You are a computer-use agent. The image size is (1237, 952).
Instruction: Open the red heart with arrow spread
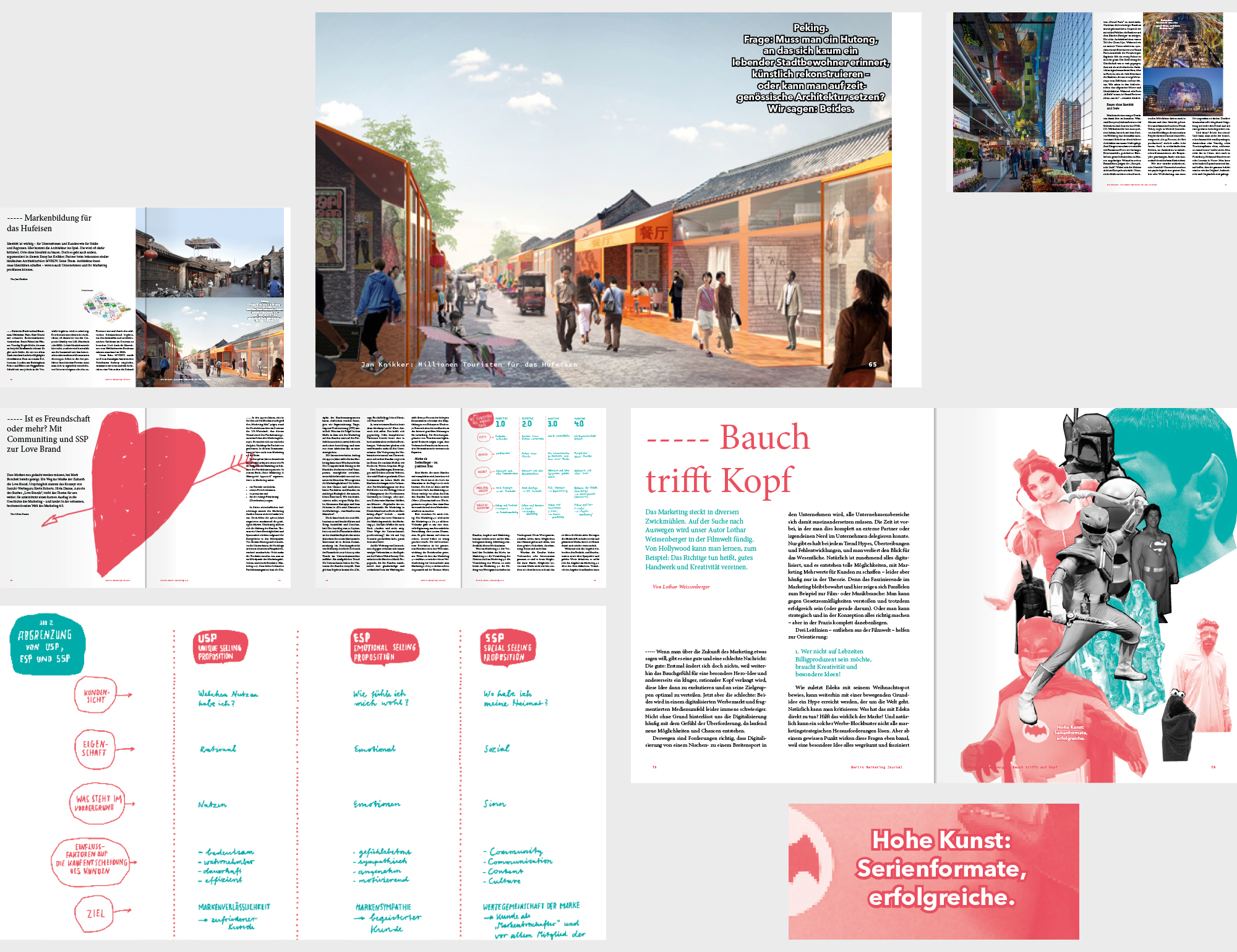[x=145, y=498]
